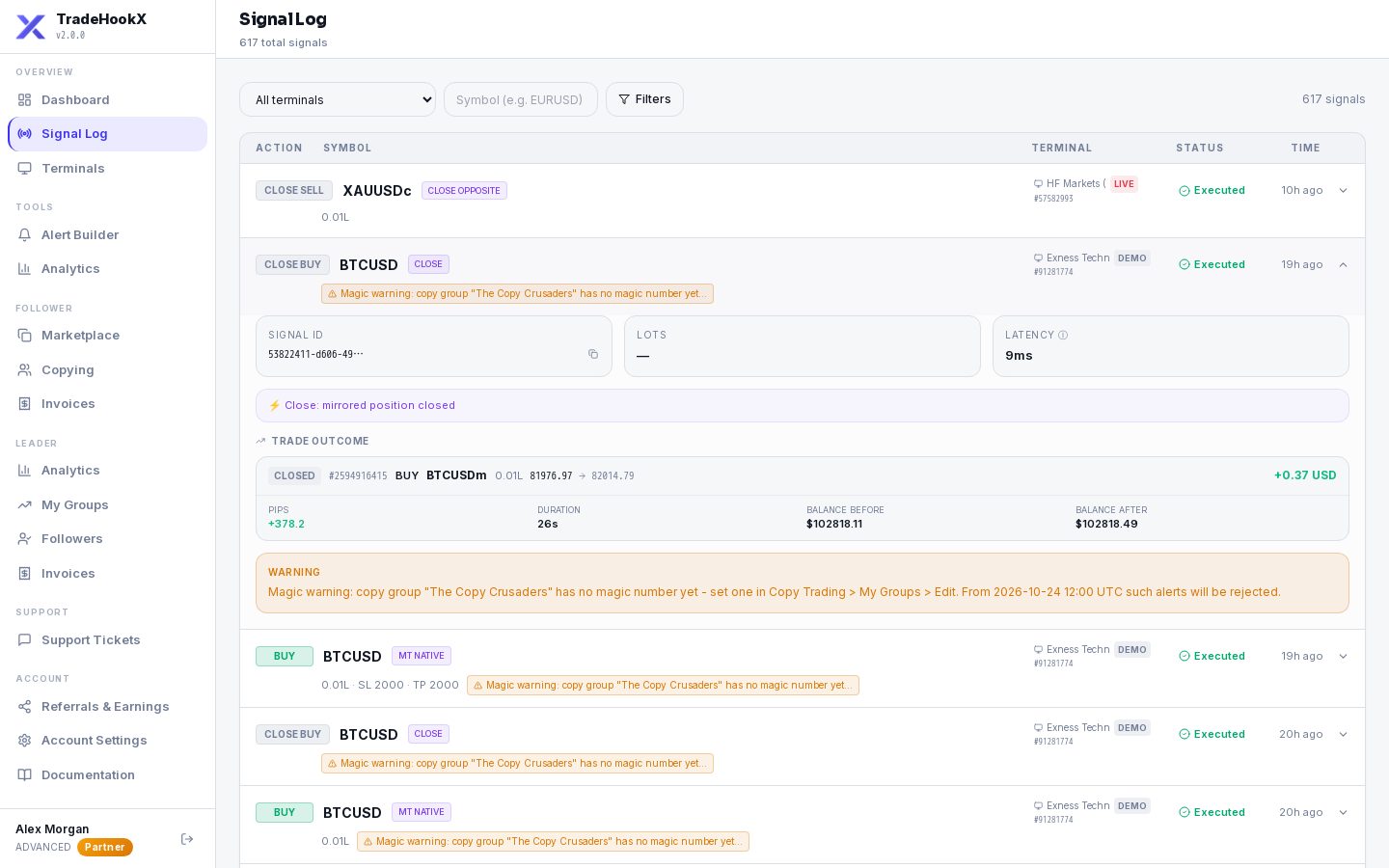
Task: Open the All terminals dropdown
Action: point(338,99)
